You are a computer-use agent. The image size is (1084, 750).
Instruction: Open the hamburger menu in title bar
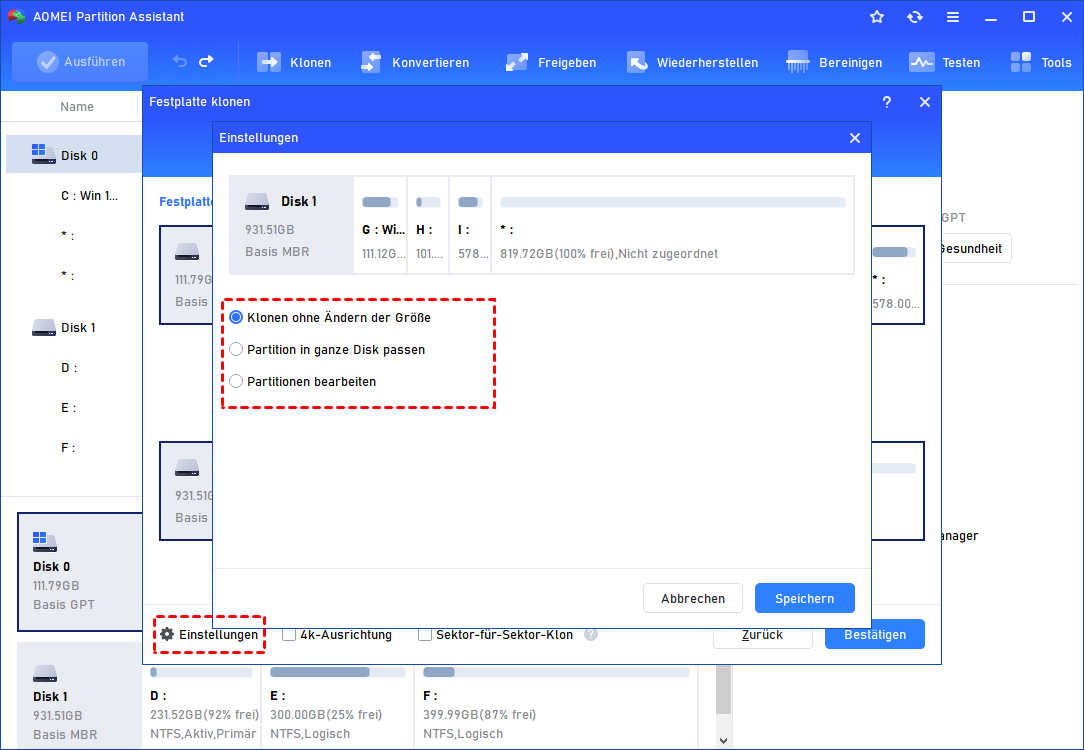(x=953, y=17)
